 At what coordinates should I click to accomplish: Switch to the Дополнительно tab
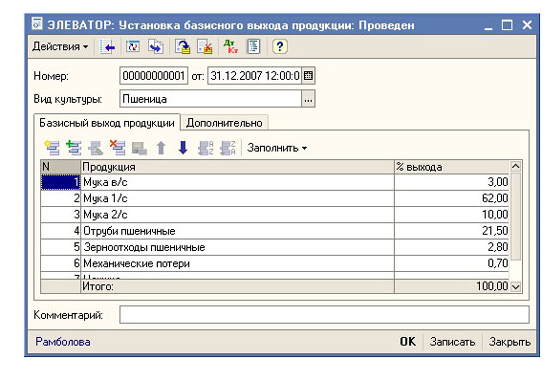coord(224,123)
